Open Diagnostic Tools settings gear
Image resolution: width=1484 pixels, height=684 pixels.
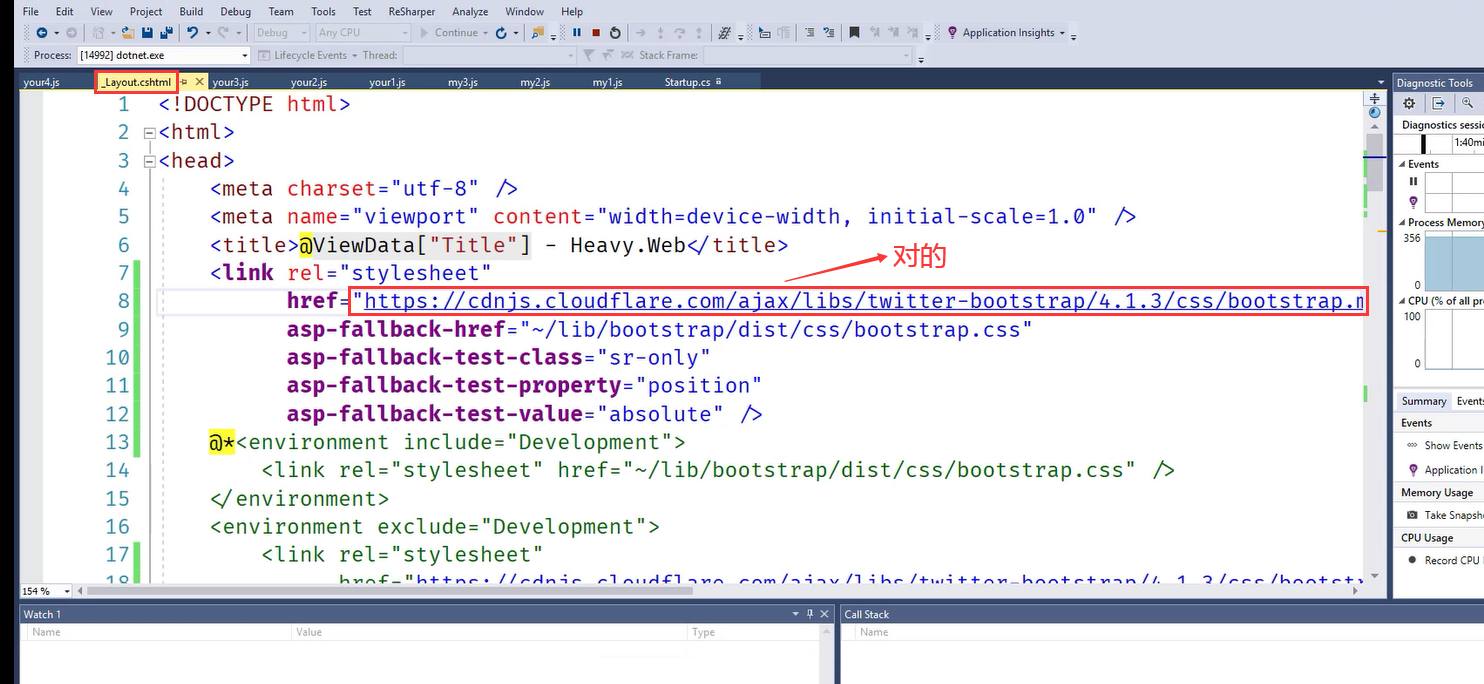tap(1409, 103)
